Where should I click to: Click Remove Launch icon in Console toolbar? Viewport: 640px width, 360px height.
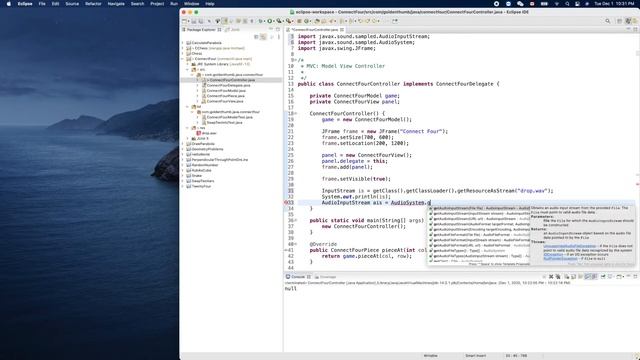click(x=551, y=277)
